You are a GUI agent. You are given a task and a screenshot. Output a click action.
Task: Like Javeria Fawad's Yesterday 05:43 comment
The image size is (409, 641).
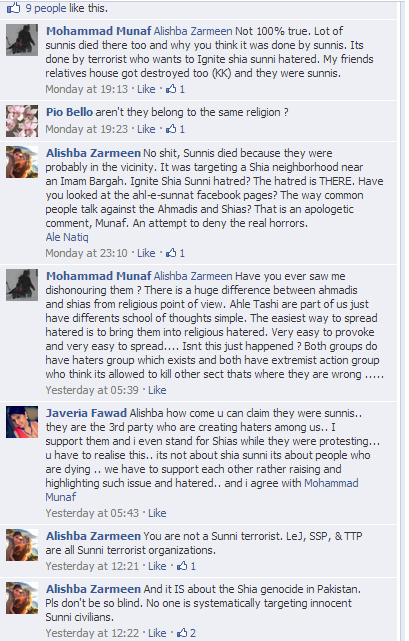pos(157,513)
